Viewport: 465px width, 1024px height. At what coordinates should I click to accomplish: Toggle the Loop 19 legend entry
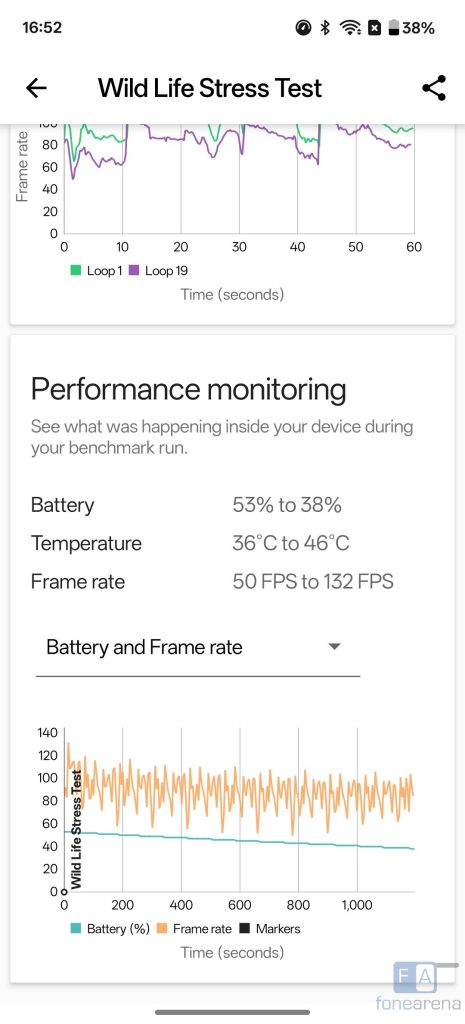[x=160, y=270]
